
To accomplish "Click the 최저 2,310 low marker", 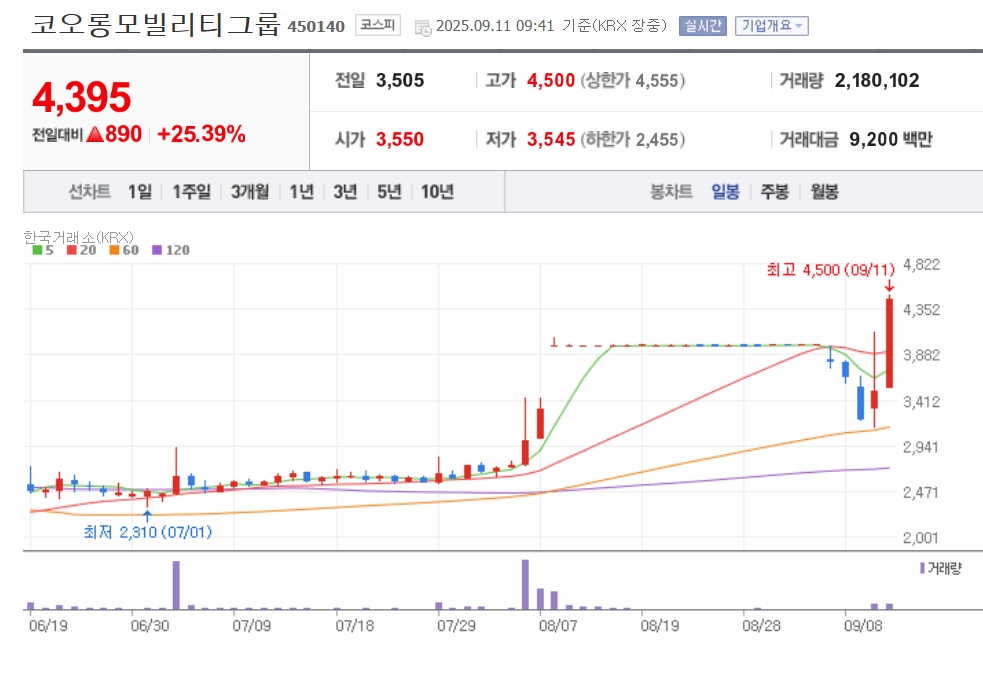I will 148,532.
